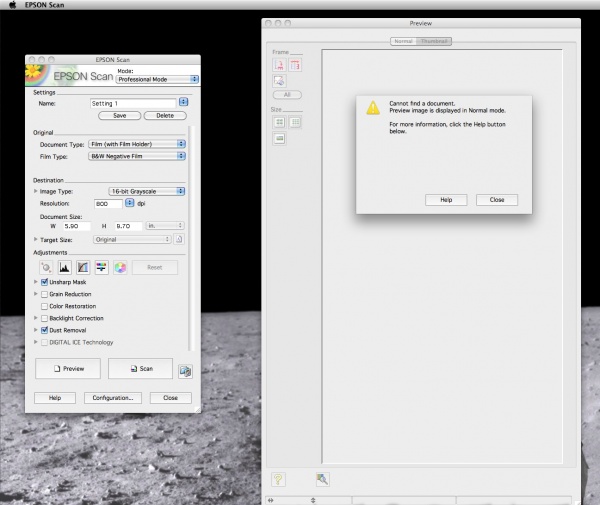Click the copy marquee icon in Preview
The image size is (600, 505).
coord(280,81)
